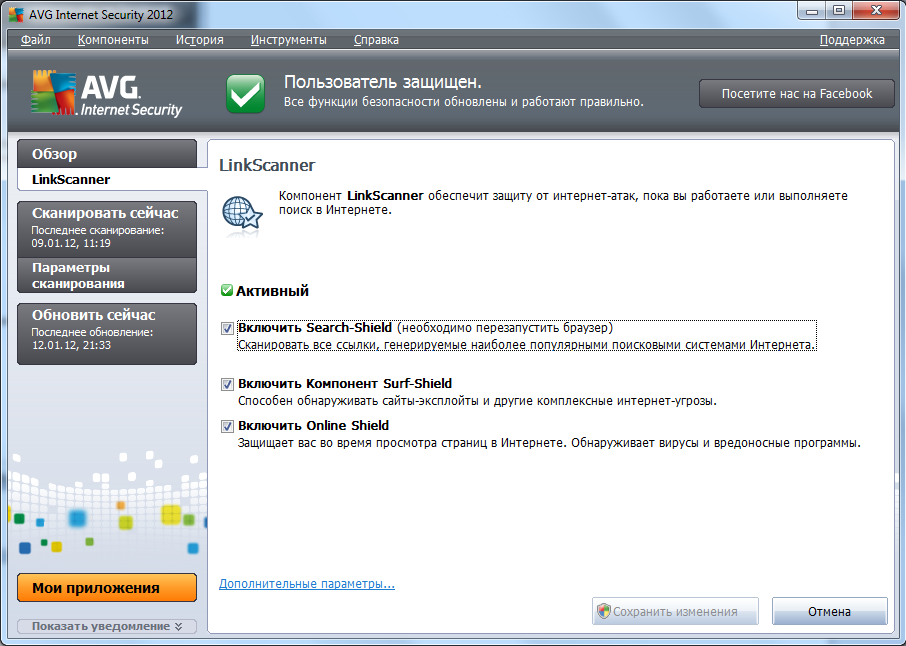Click the green protected status checkmark icon
This screenshot has height=646, width=906.
click(x=245, y=94)
